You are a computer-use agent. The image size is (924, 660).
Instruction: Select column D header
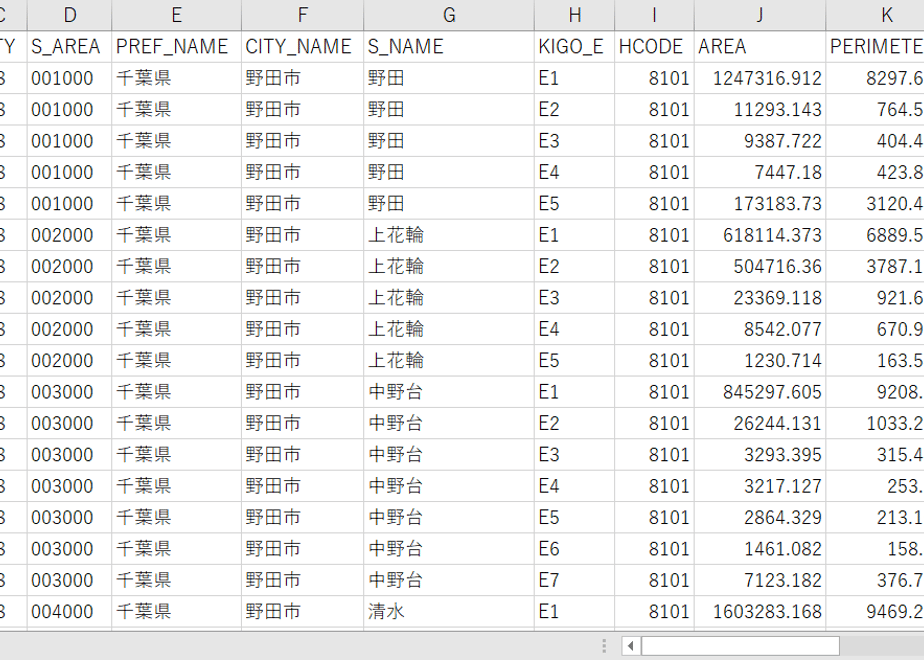coord(70,15)
